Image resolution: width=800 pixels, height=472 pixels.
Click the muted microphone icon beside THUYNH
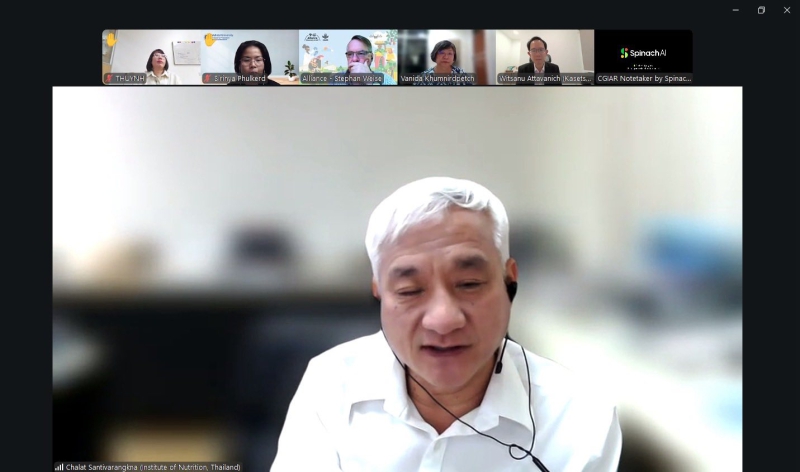[x=109, y=78]
